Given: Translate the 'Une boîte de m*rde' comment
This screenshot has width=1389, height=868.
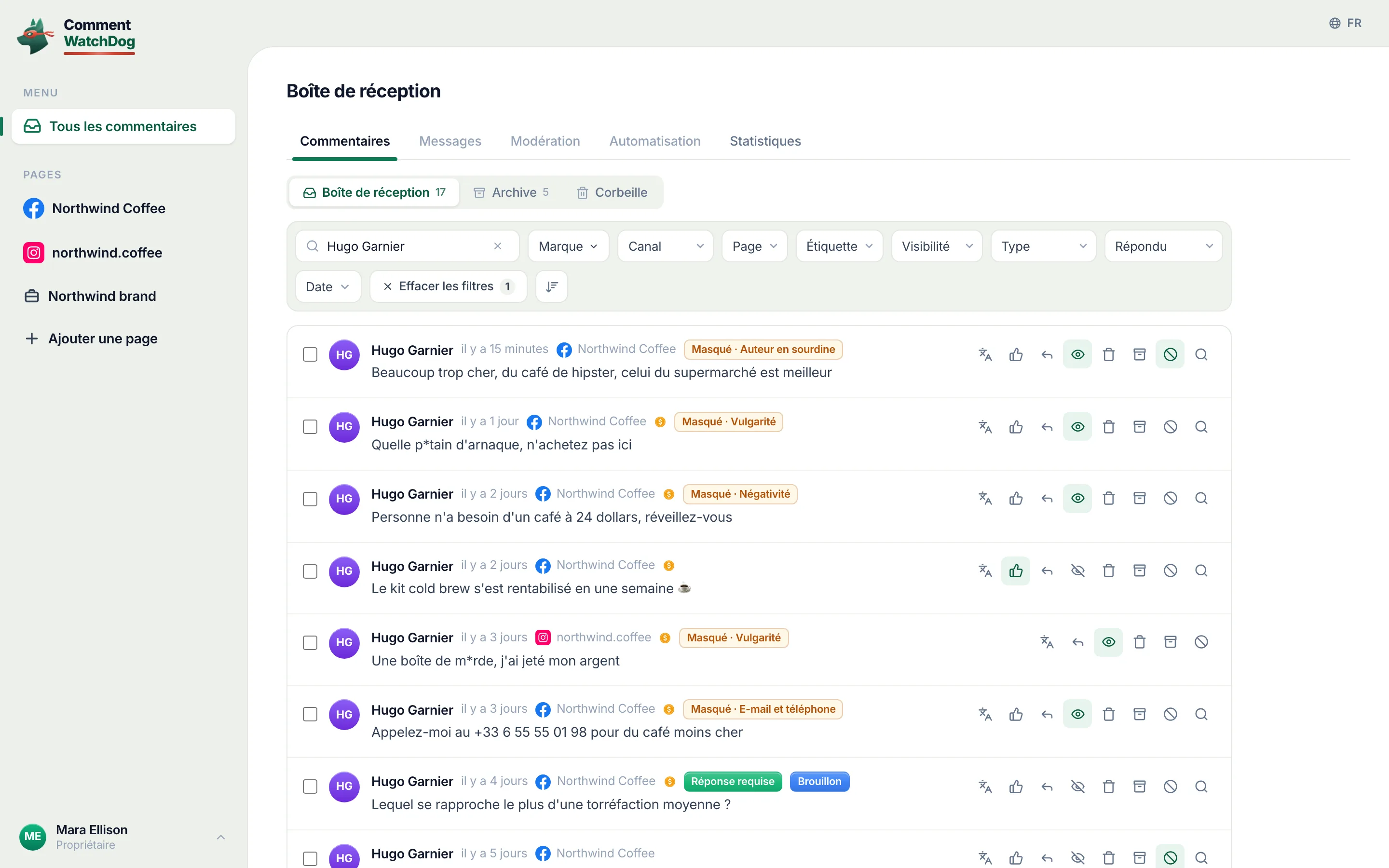Looking at the screenshot, I should coord(1047,642).
